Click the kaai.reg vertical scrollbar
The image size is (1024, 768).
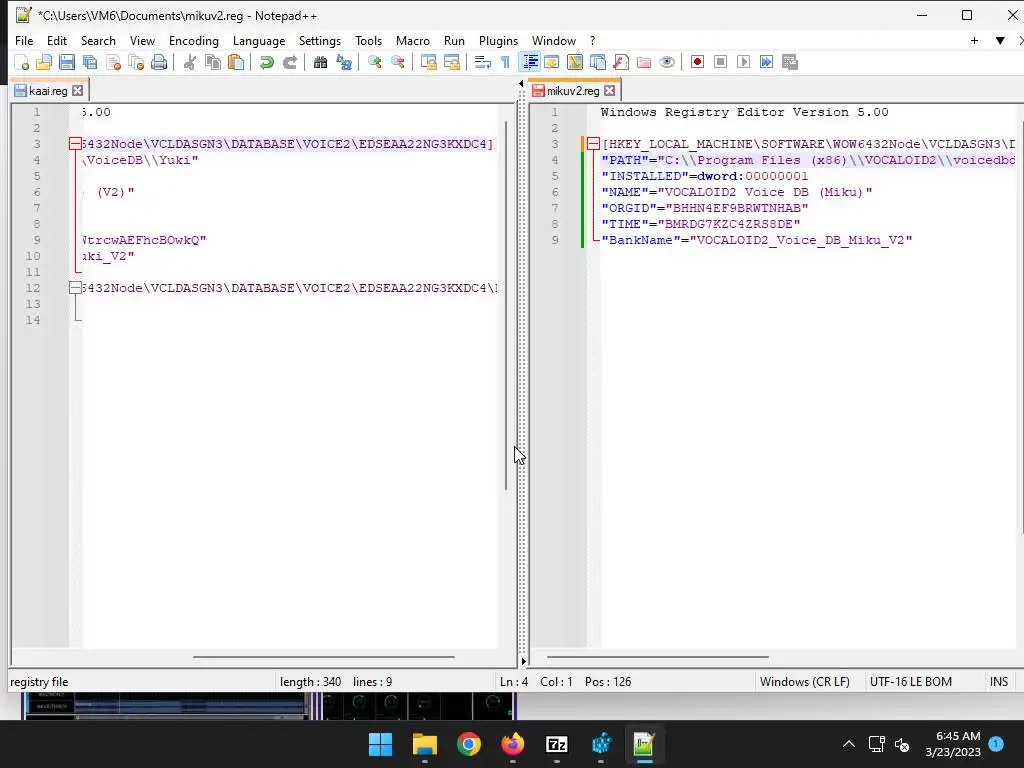coord(506,306)
